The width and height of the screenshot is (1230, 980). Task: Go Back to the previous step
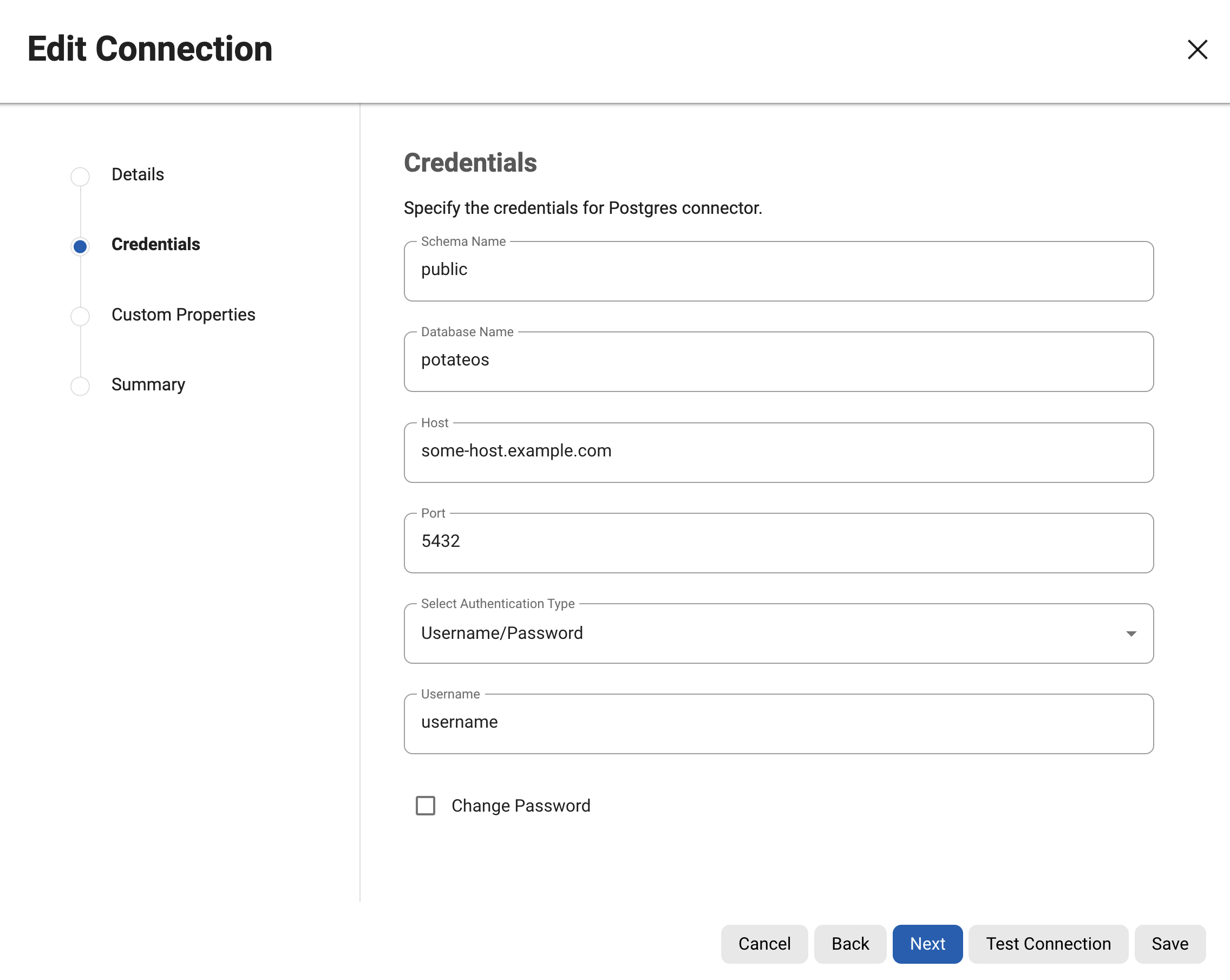(849, 944)
